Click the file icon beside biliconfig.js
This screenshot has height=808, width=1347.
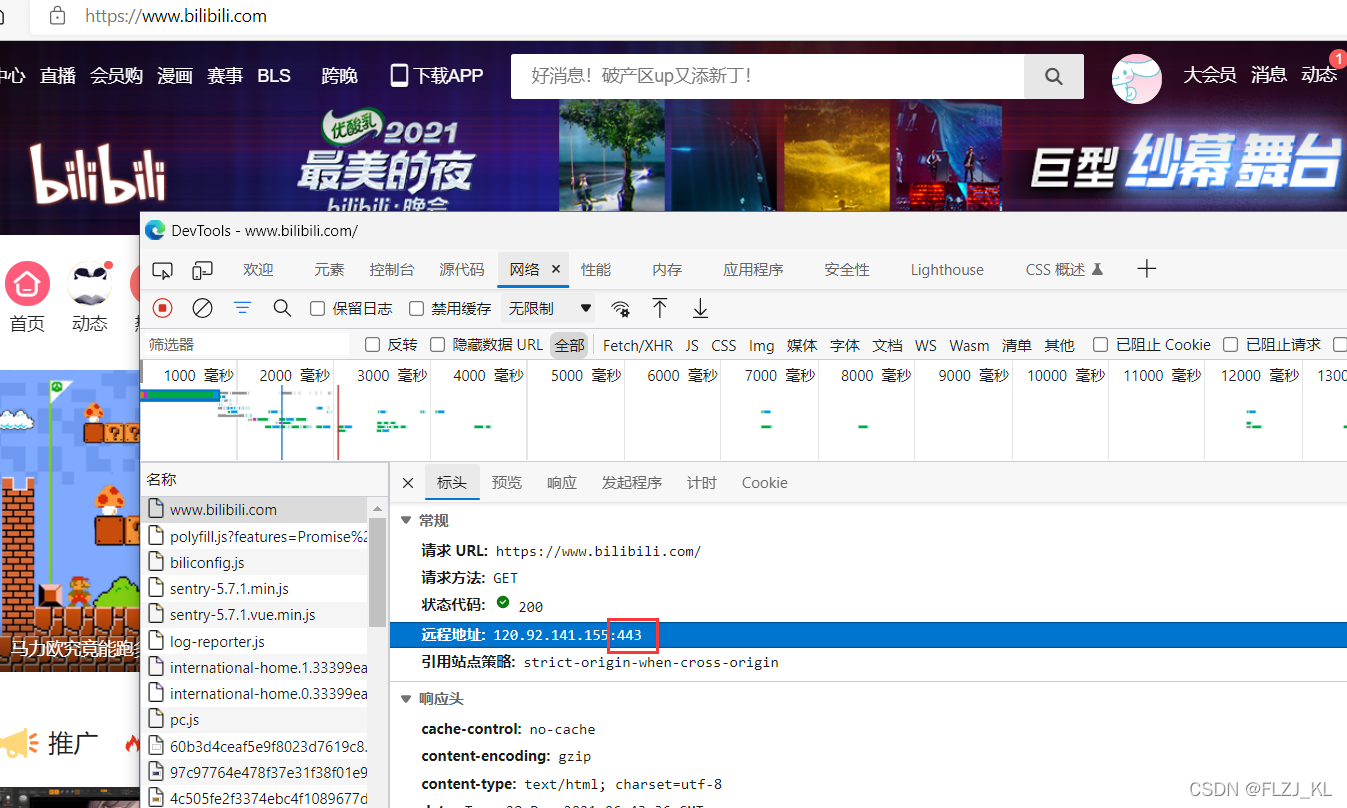pos(155,563)
